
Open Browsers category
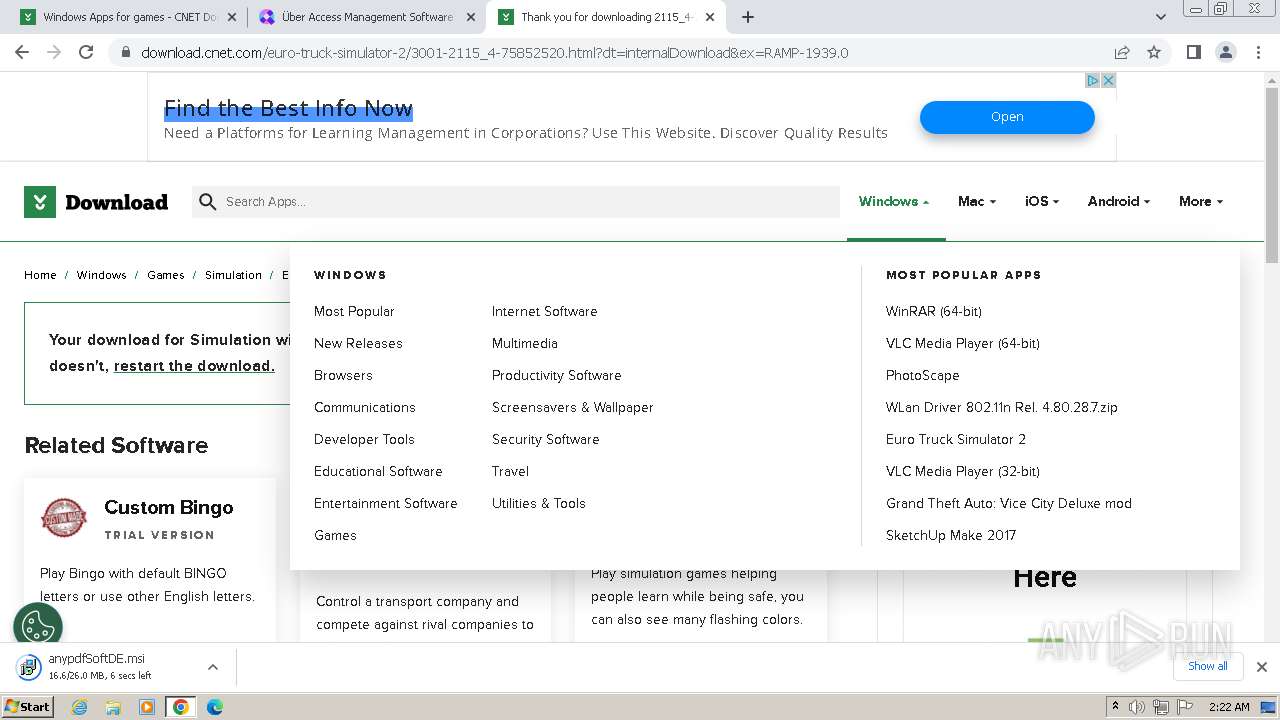point(343,375)
